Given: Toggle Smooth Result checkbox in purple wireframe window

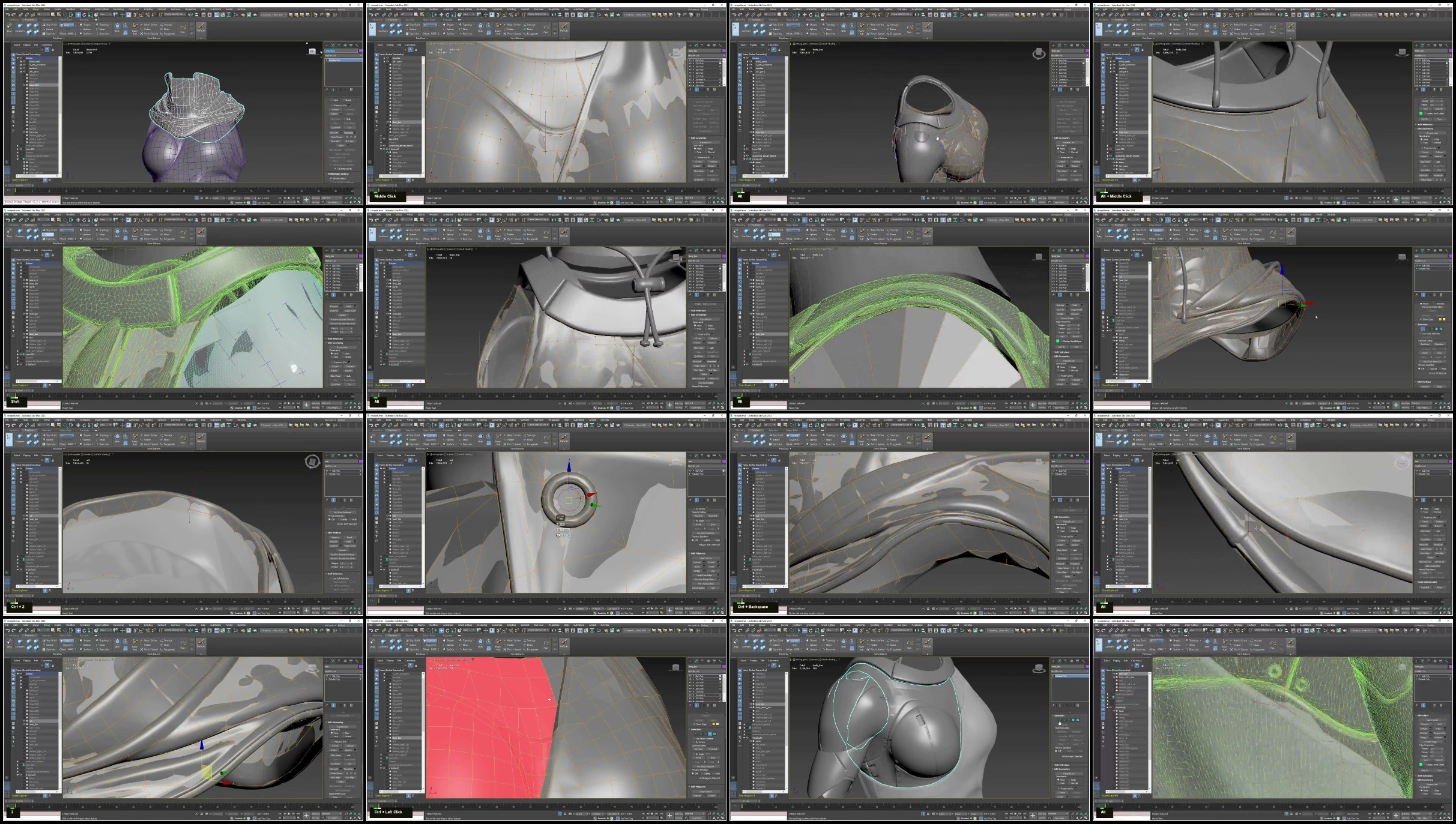Looking at the screenshot, I should pyautogui.click(x=332, y=178).
